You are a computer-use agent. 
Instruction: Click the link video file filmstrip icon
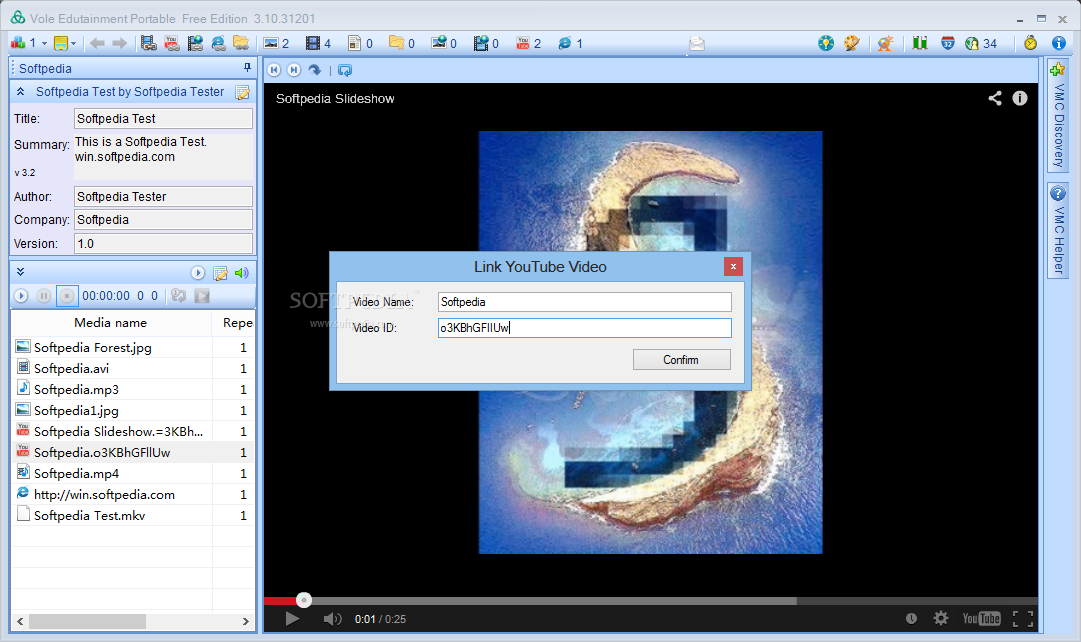coord(148,43)
